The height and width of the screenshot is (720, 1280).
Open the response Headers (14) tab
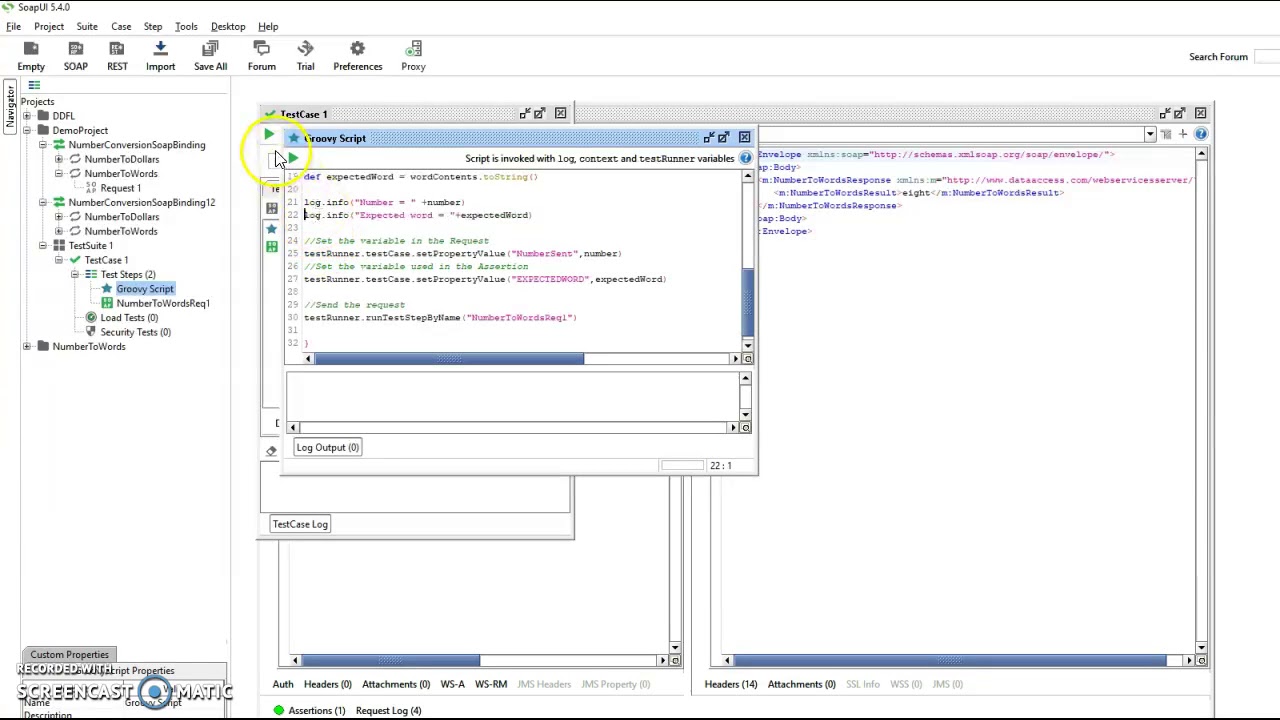(x=731, y=684)
